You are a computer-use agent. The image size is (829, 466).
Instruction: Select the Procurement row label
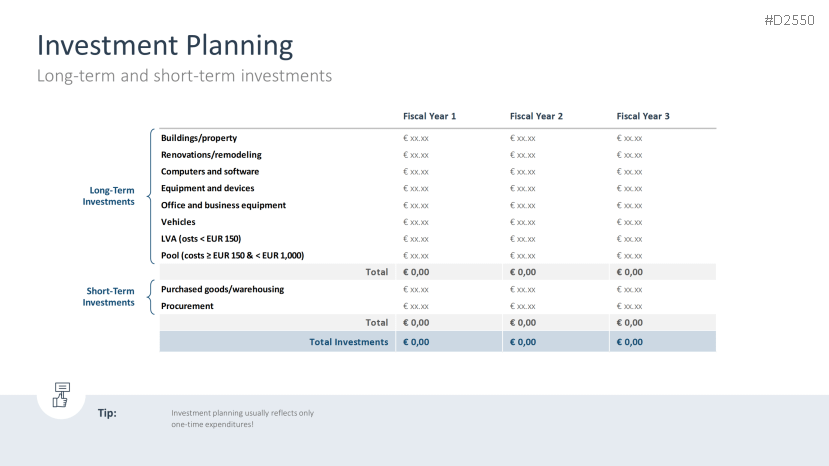[187, 306]
